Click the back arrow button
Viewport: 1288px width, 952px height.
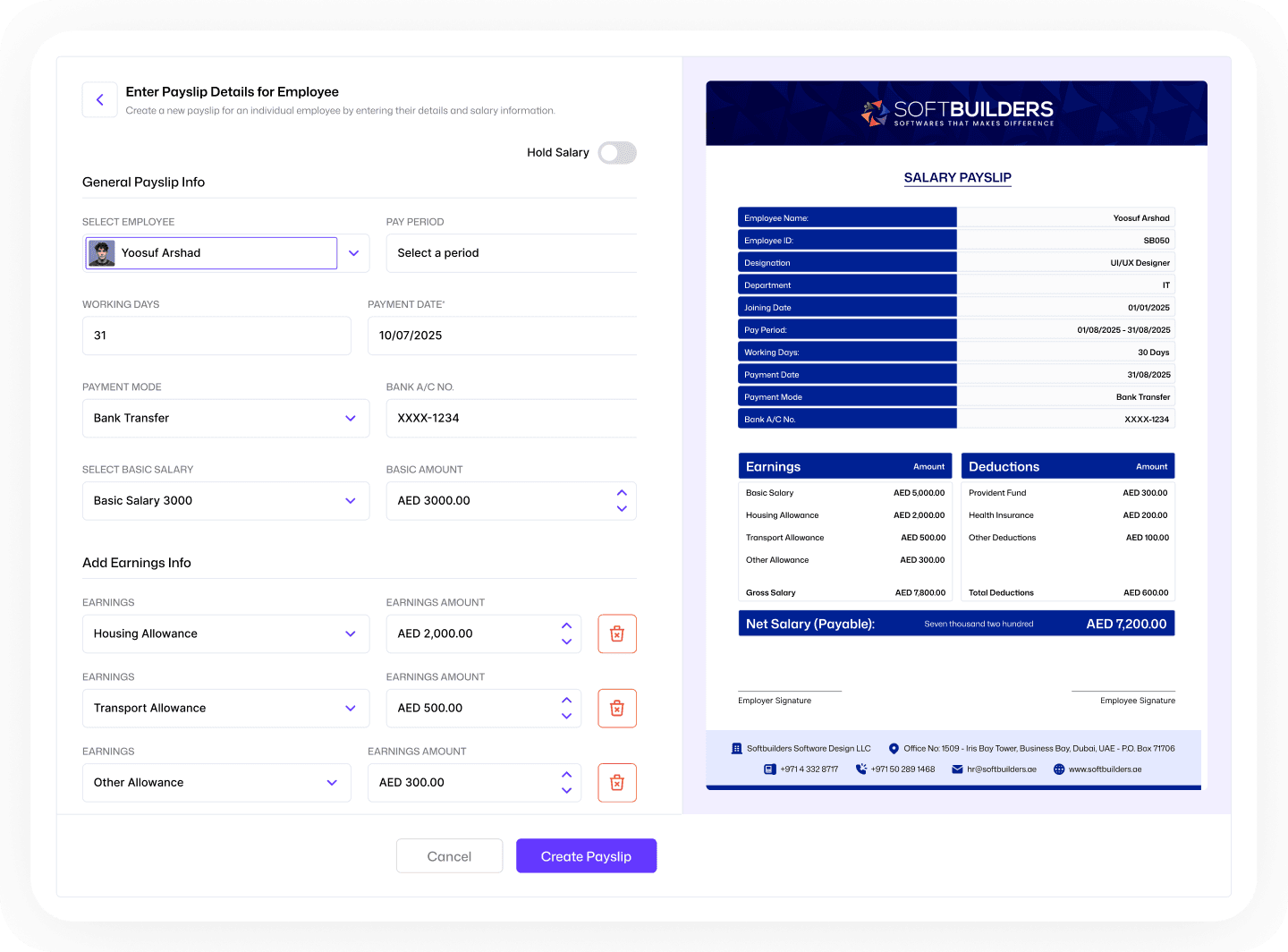coord(100,100)
